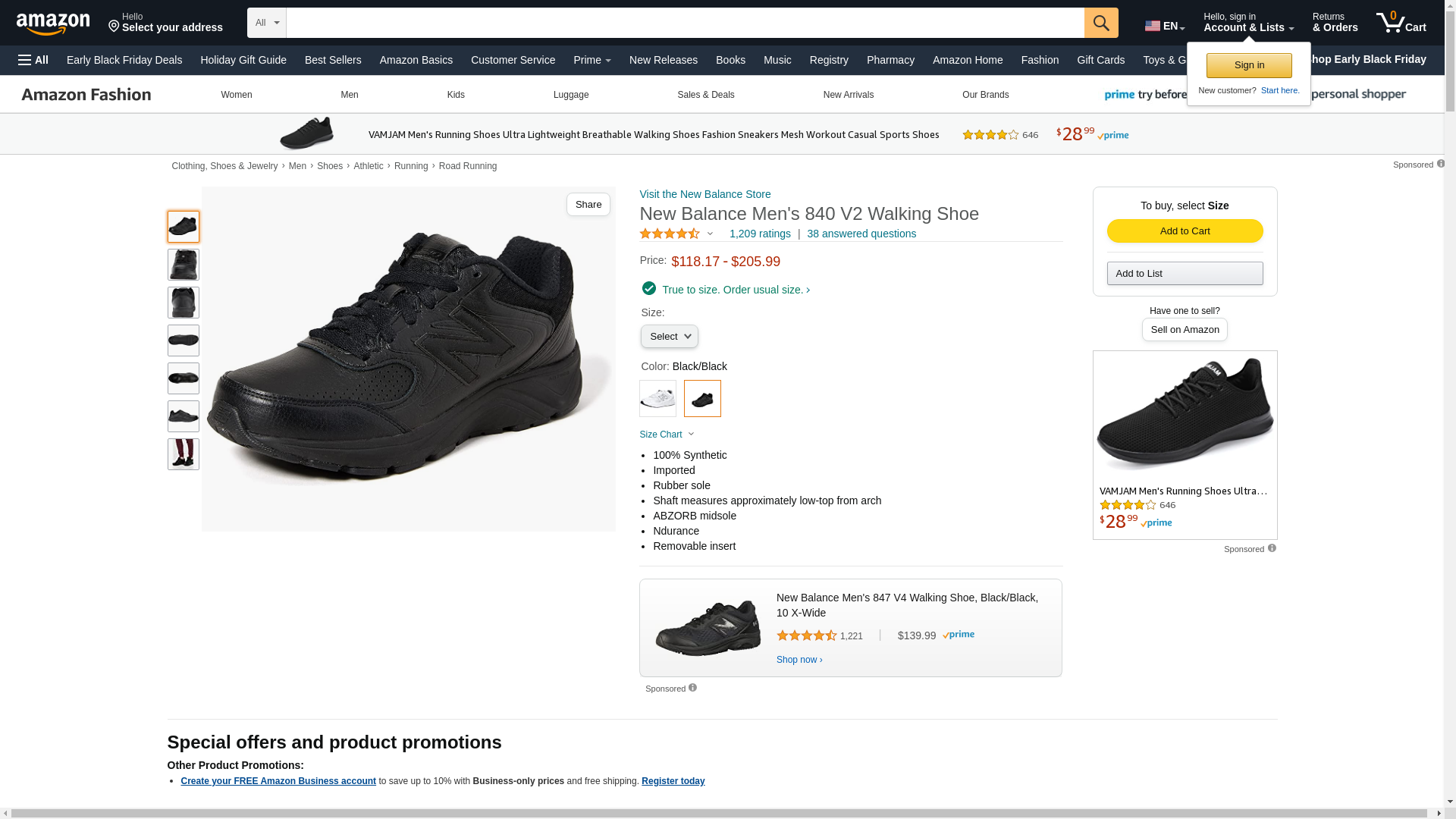Click the star rating icon beside 1,209 ratings

click(x=670, y=234)
